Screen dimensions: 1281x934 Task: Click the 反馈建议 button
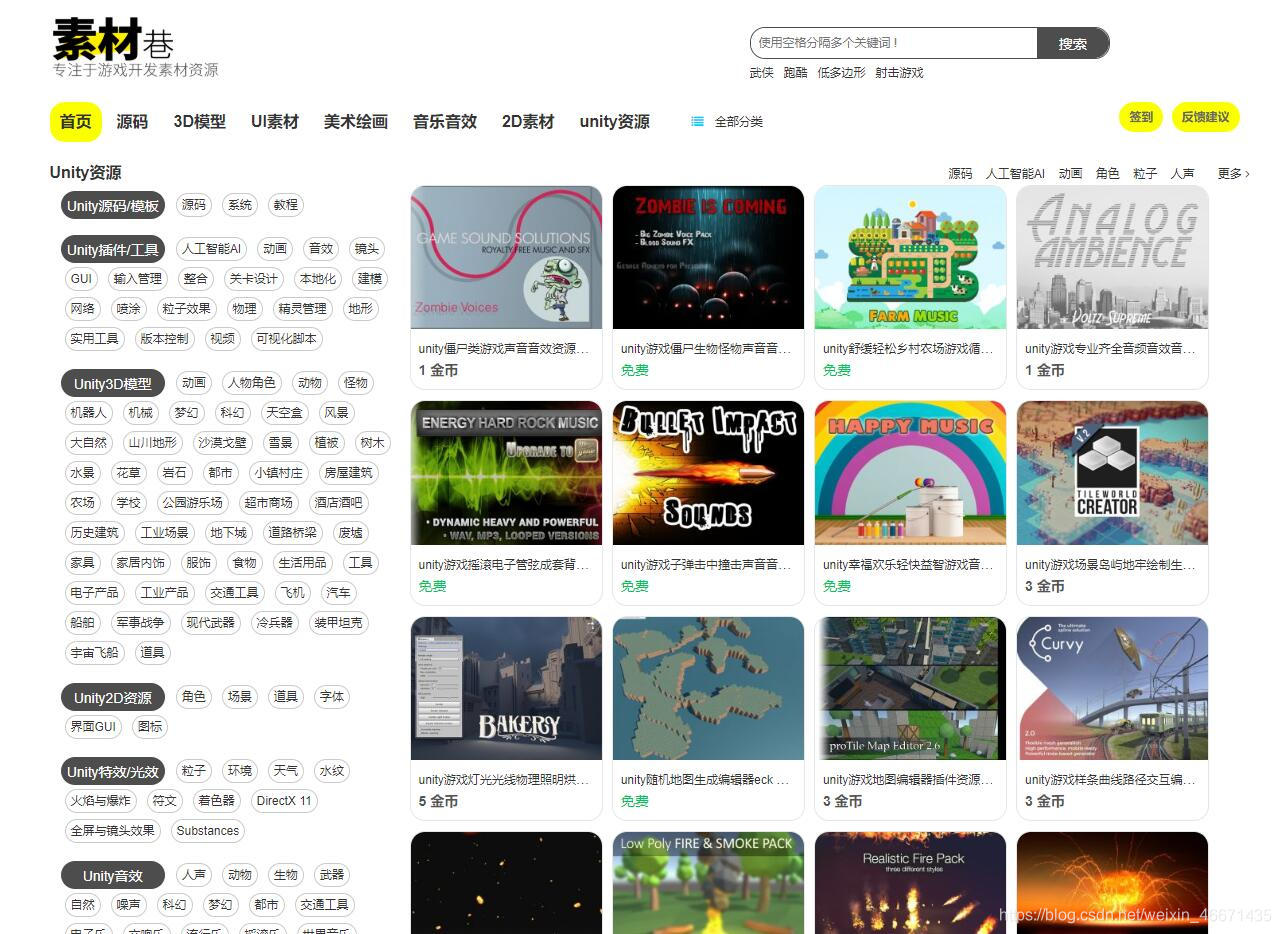click(1205, 117)
